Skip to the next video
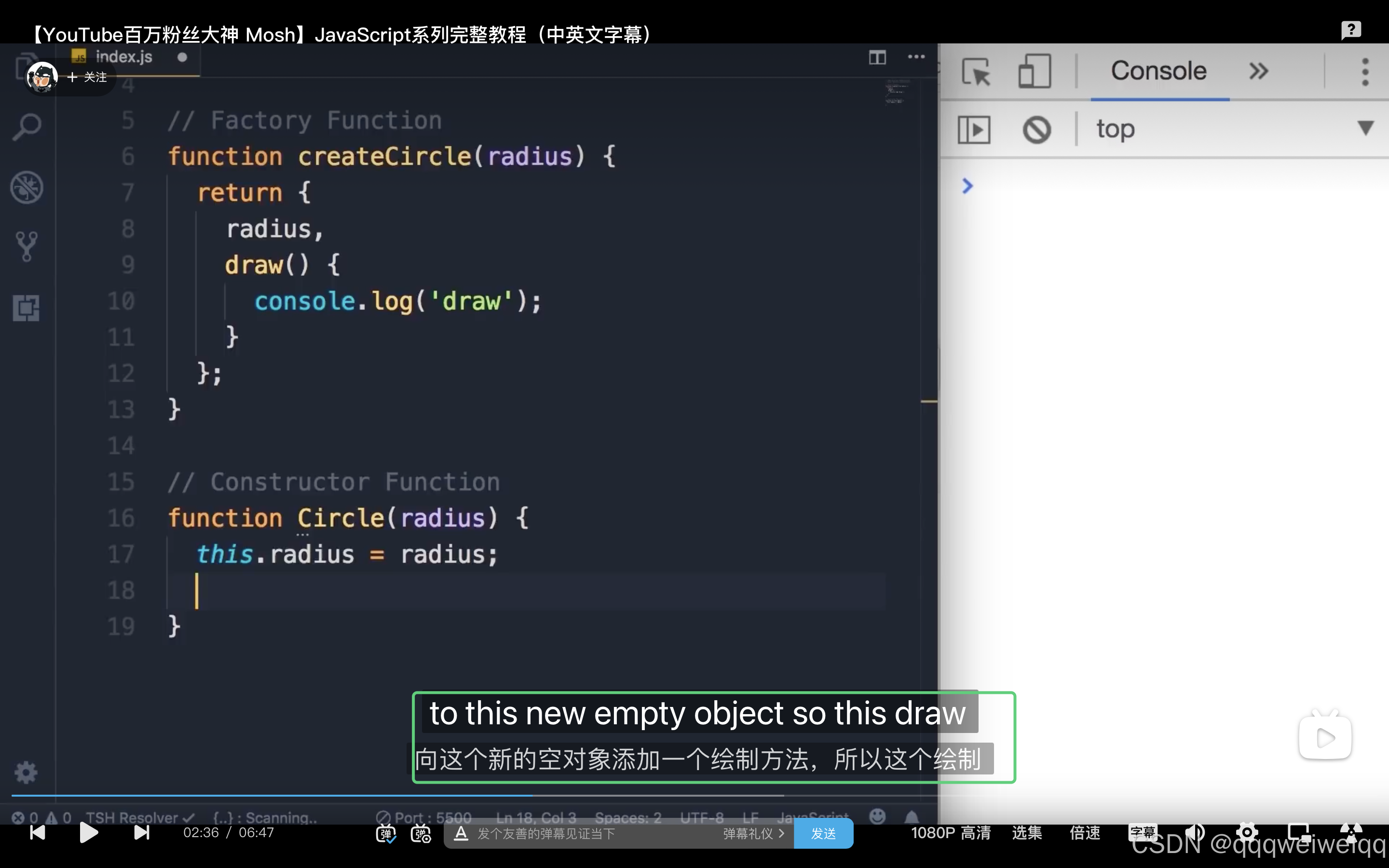Screen dimensions: 1389x868 pyautogui.click(x=141, y=832)
